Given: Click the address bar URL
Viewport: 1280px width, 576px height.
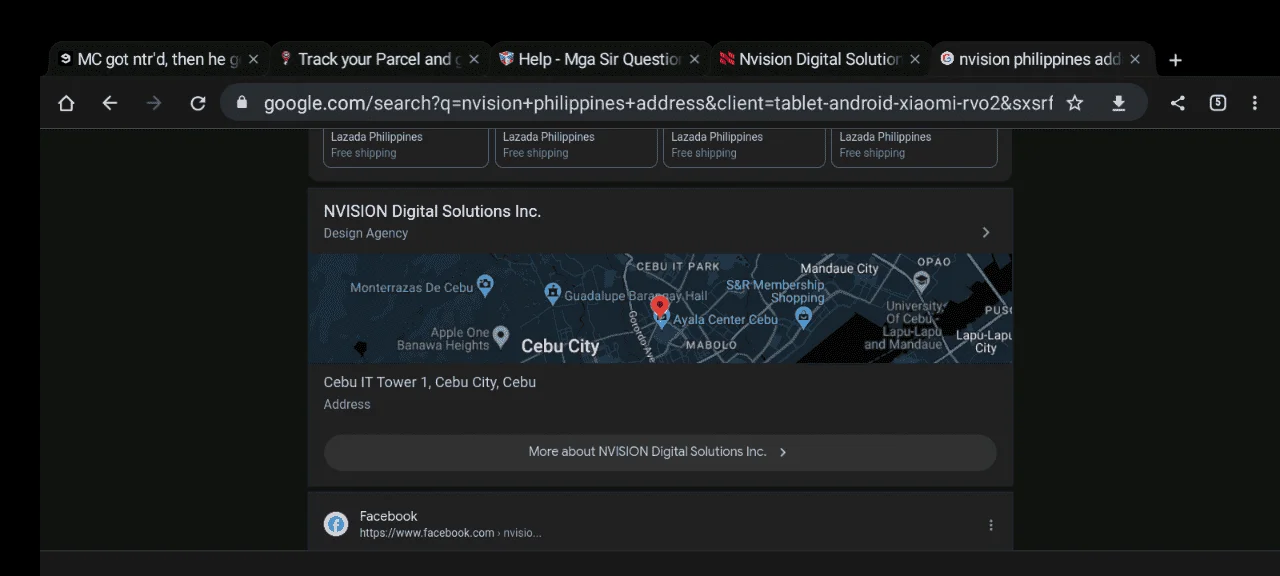Looking at the screenshot, I should click(x=658, y=103).
